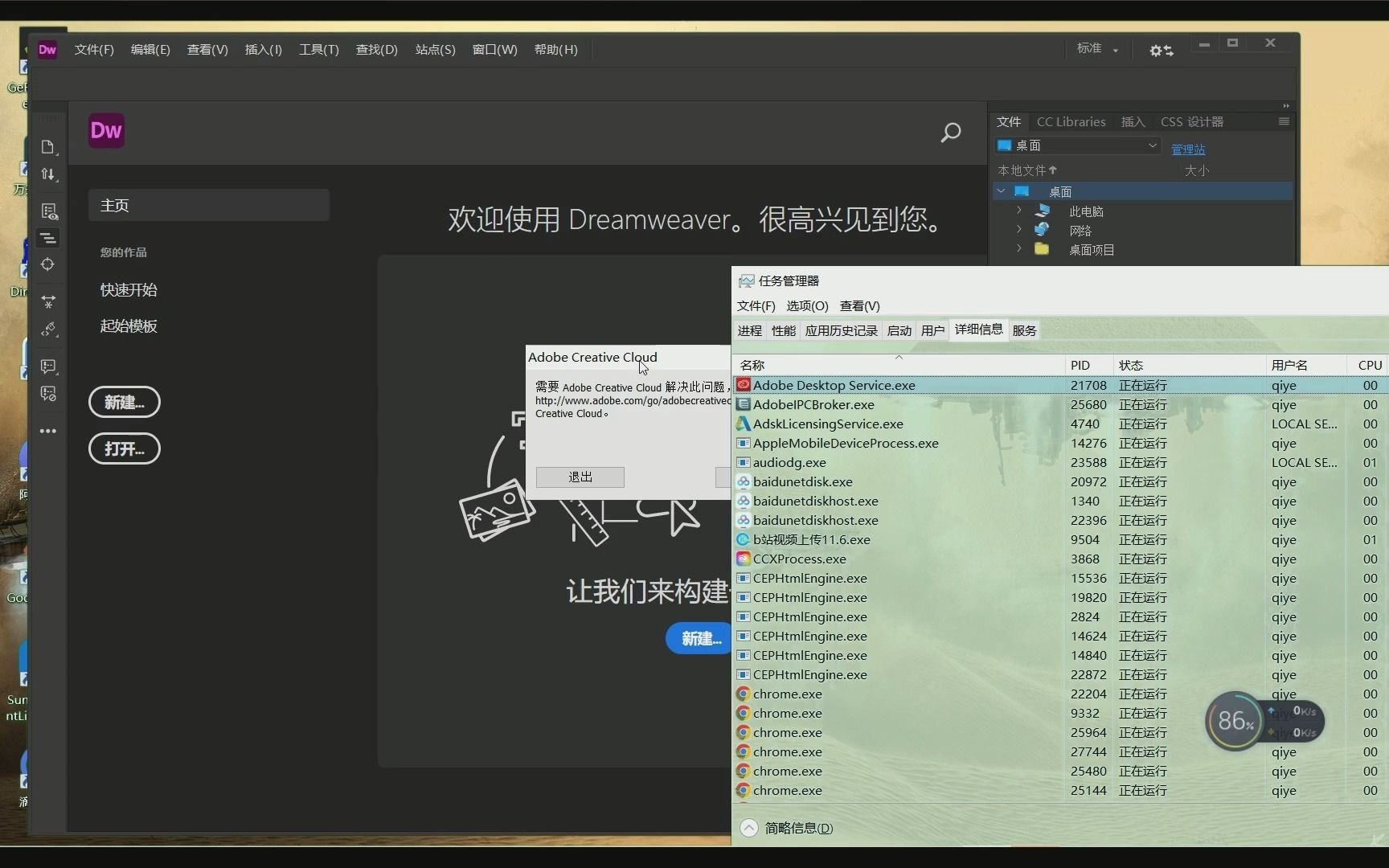Sort by the 用户名 column header
Screen dimensions: 1389x868
click(1306, 365)
